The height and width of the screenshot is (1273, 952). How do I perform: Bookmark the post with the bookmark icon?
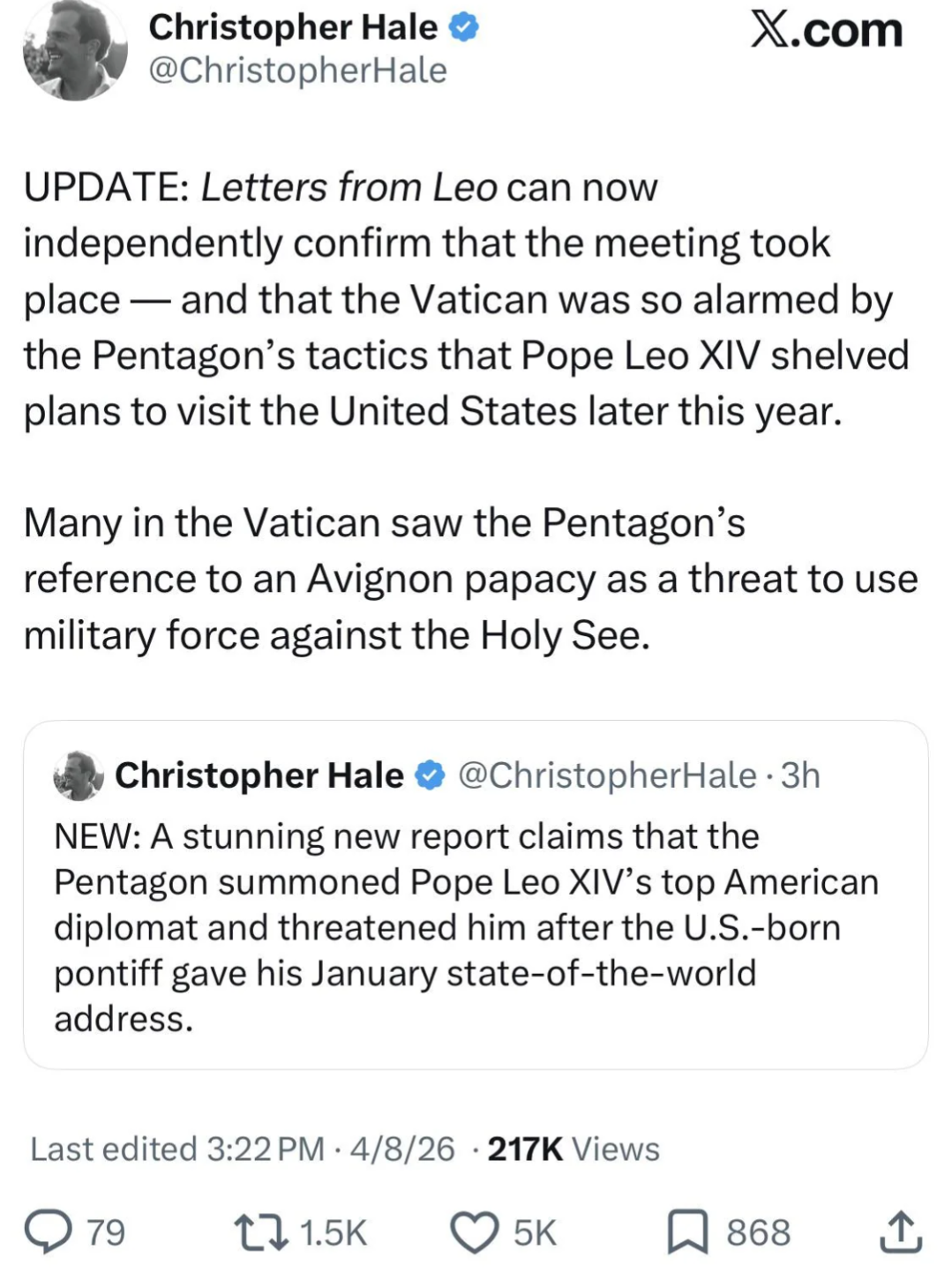pos(687,1232)
